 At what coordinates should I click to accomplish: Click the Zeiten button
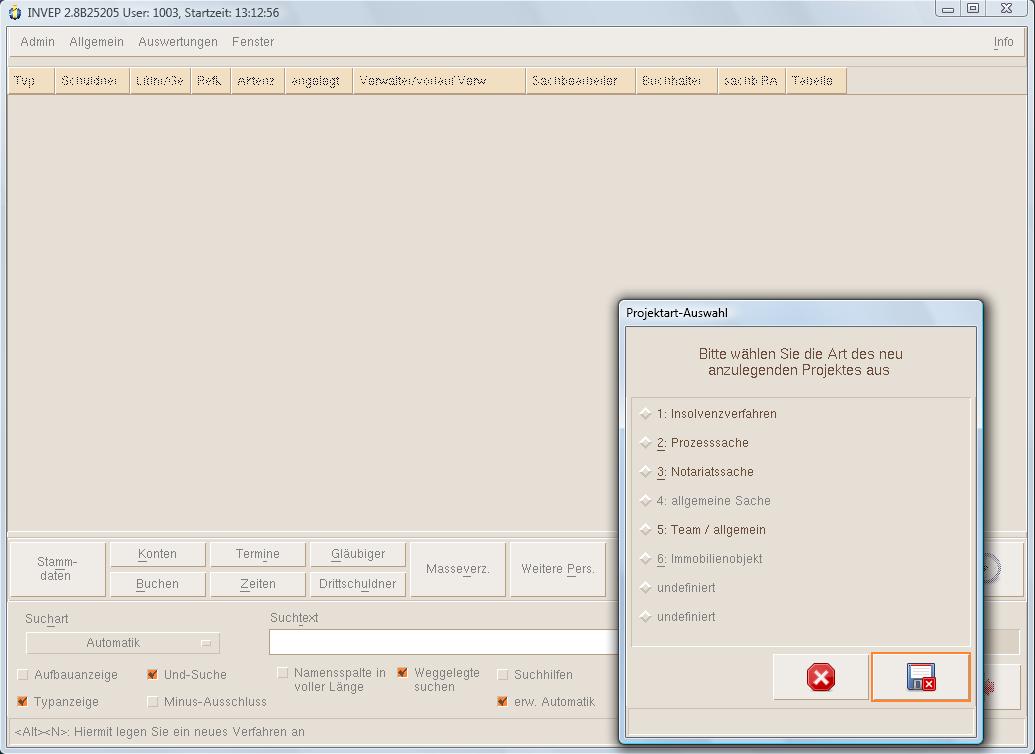[x=257, y=584]
